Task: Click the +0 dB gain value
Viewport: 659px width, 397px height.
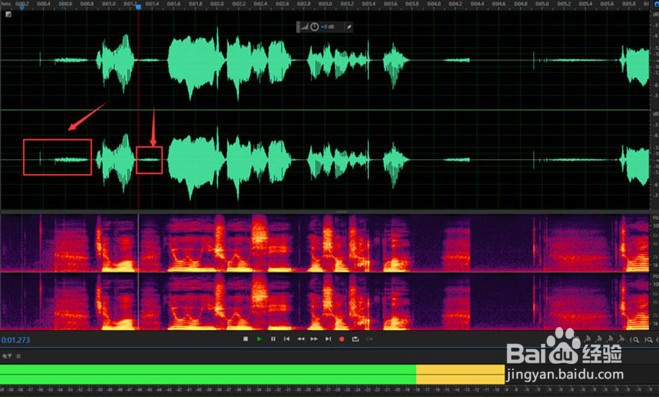Action: (x=328, y=27)
